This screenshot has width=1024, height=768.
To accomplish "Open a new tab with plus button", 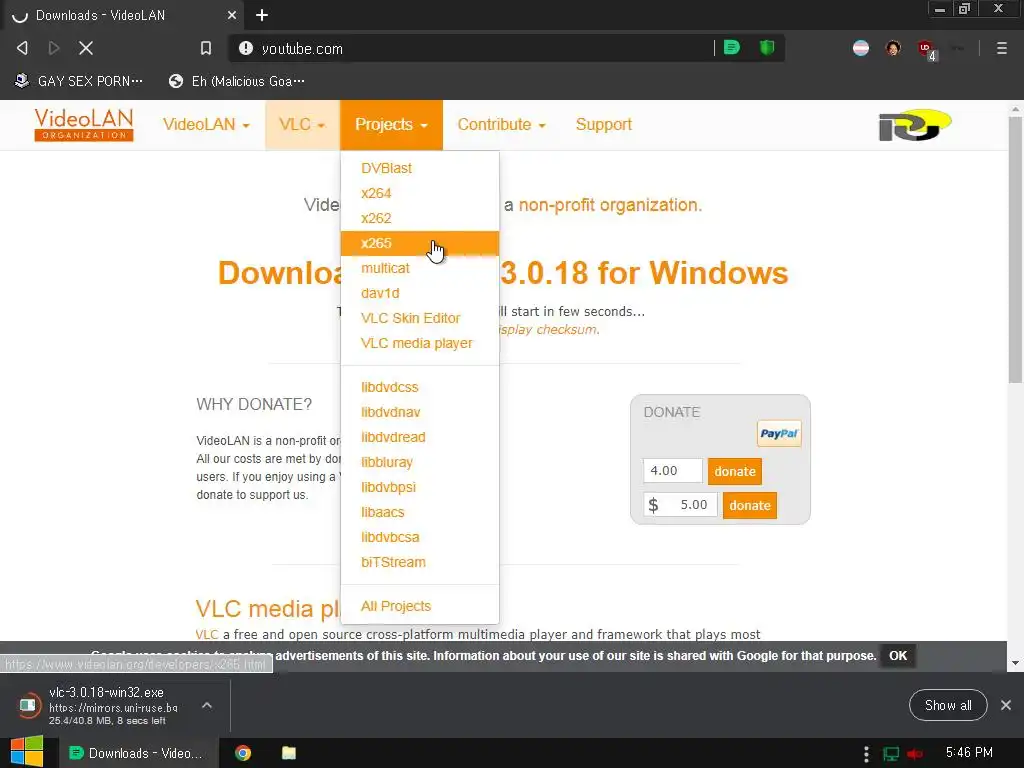I will [x=262, y=15].
